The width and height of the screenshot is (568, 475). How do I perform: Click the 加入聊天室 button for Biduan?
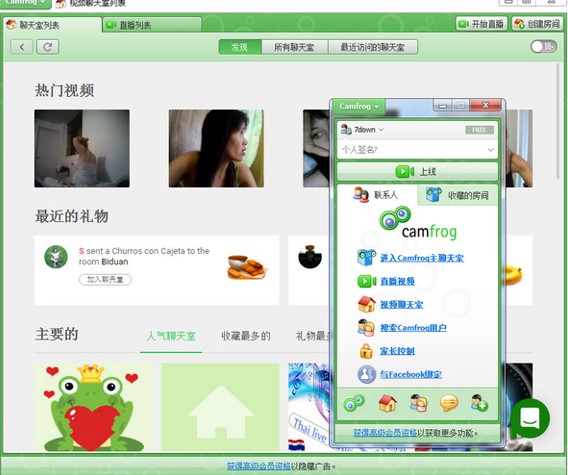(x=105, y=280)
